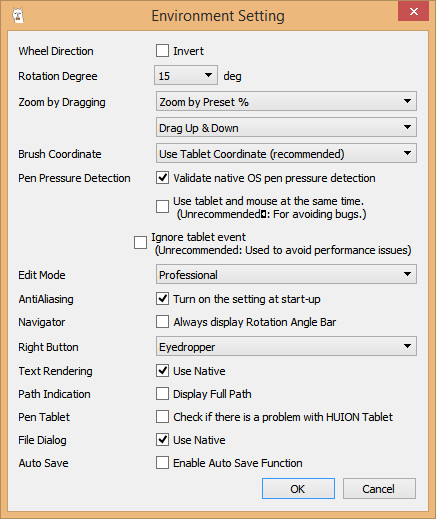Viewport: 436px width, 519px height.
Task: Click the Rotation Degree label
Action: [x=58, y=76]
